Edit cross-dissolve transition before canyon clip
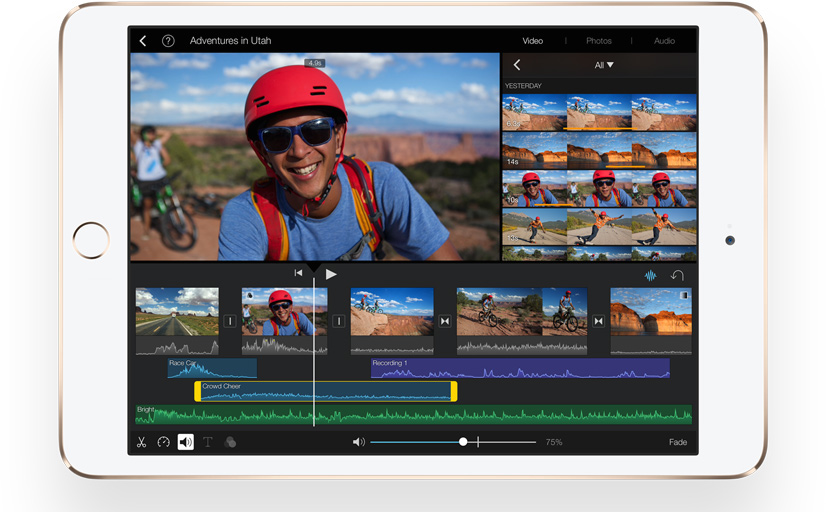The image size is (826, 512). (x=598, y=321)
